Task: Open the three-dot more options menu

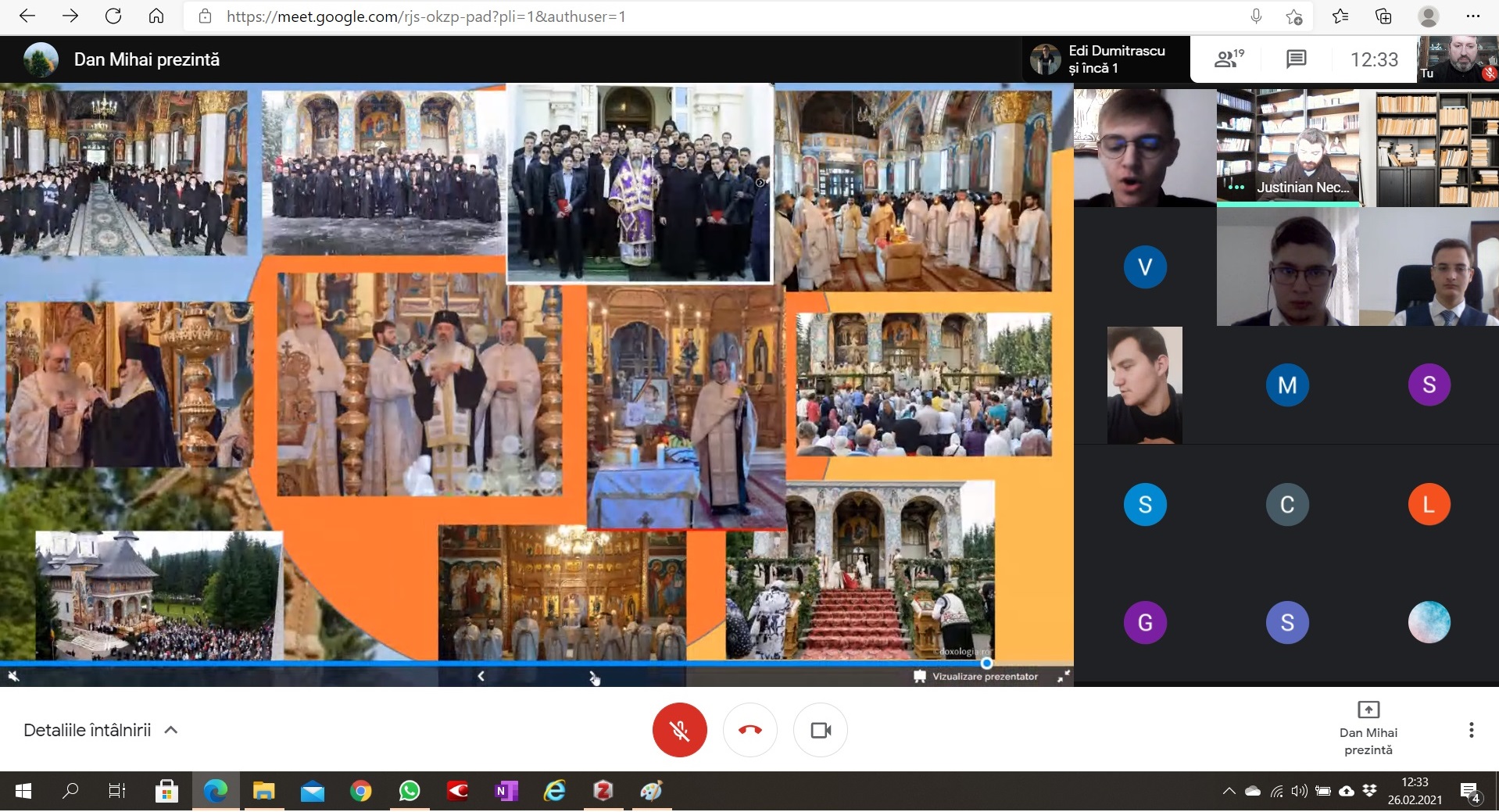Action: [x=1471, y=730]
